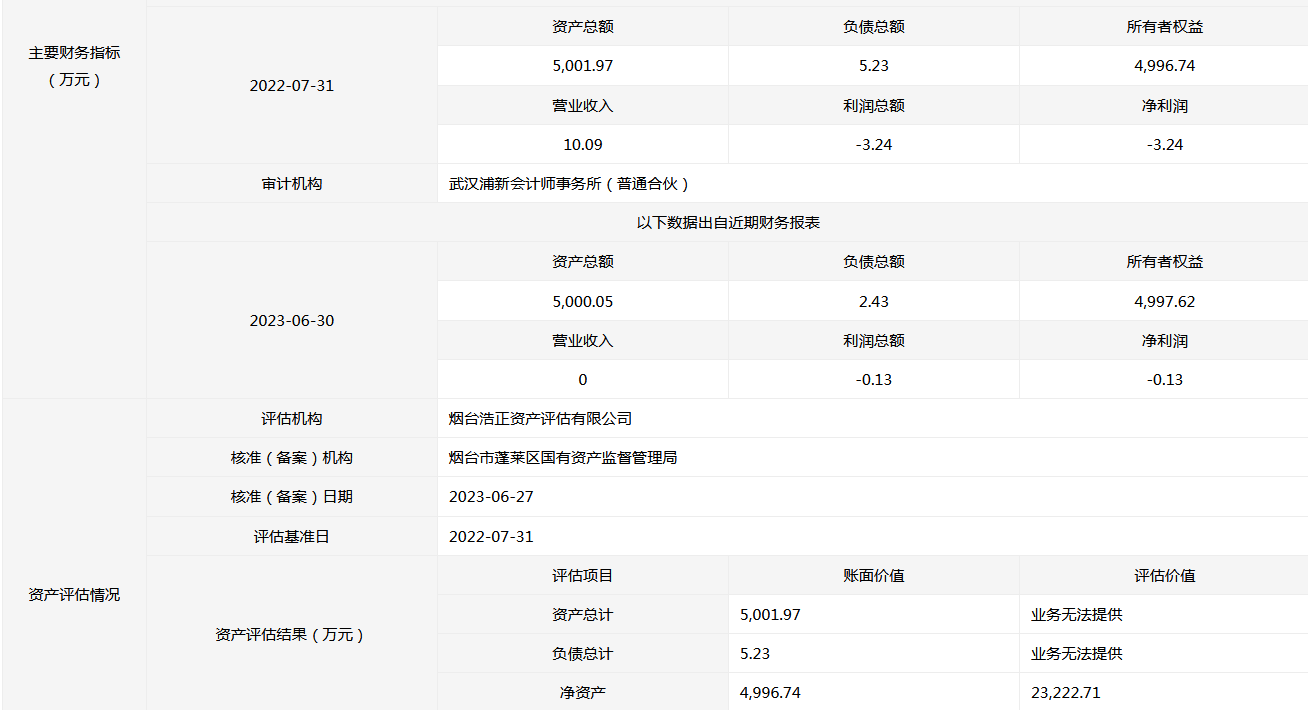Select the 4,997.62 owner's equity value

click(1164, 302)
